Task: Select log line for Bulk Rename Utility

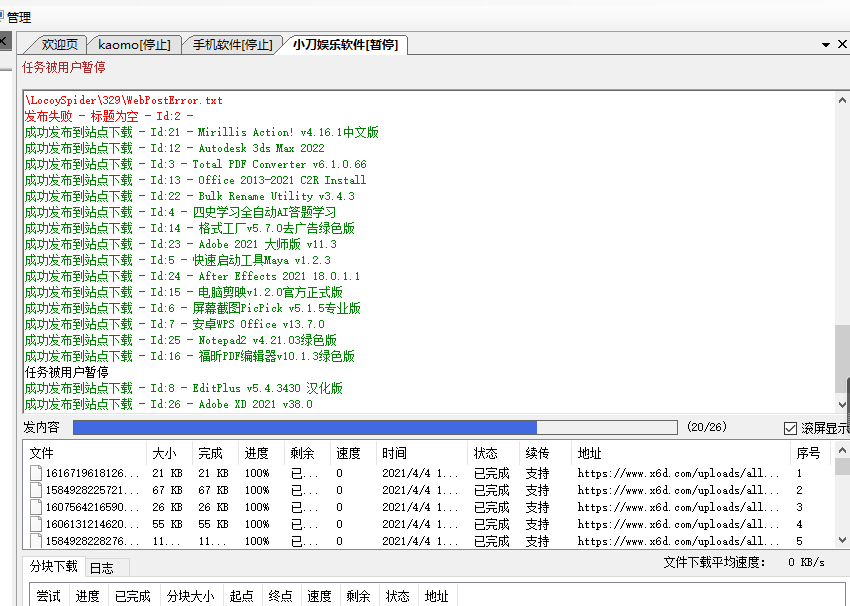Action: coord(190,196)
